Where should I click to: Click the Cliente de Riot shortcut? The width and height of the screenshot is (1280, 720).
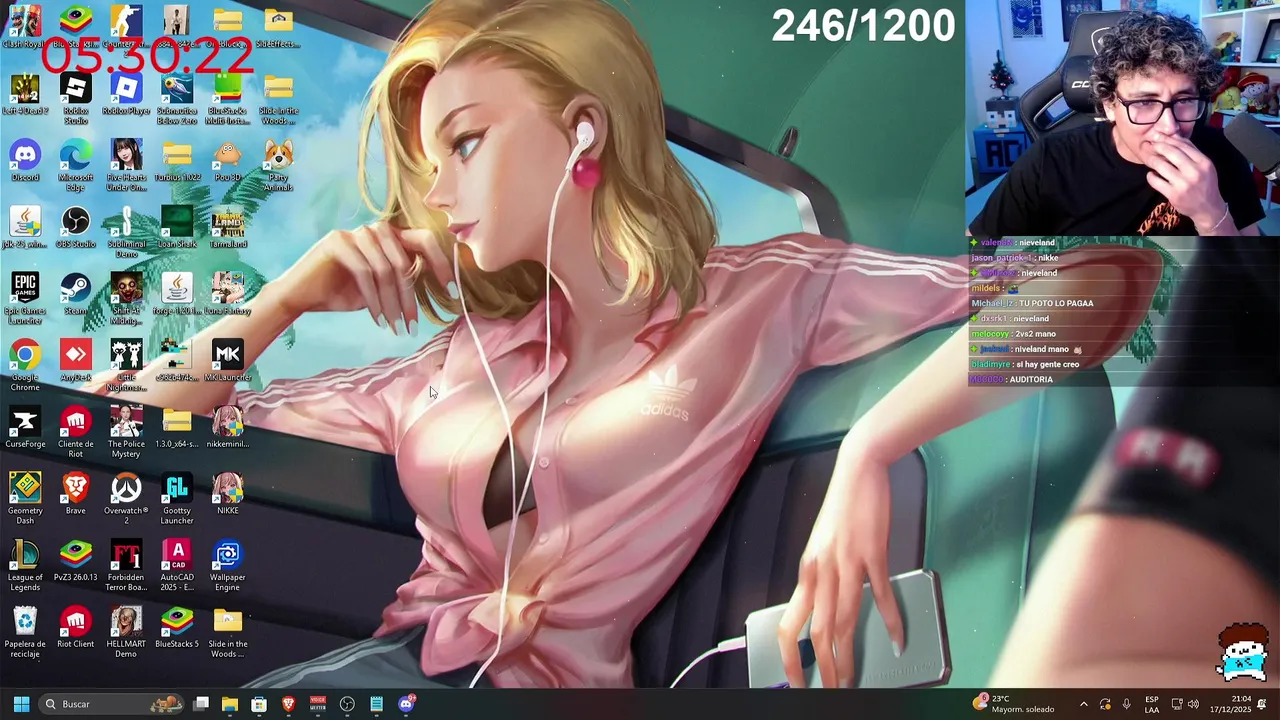pyautogui.click(x=75, y=433)
